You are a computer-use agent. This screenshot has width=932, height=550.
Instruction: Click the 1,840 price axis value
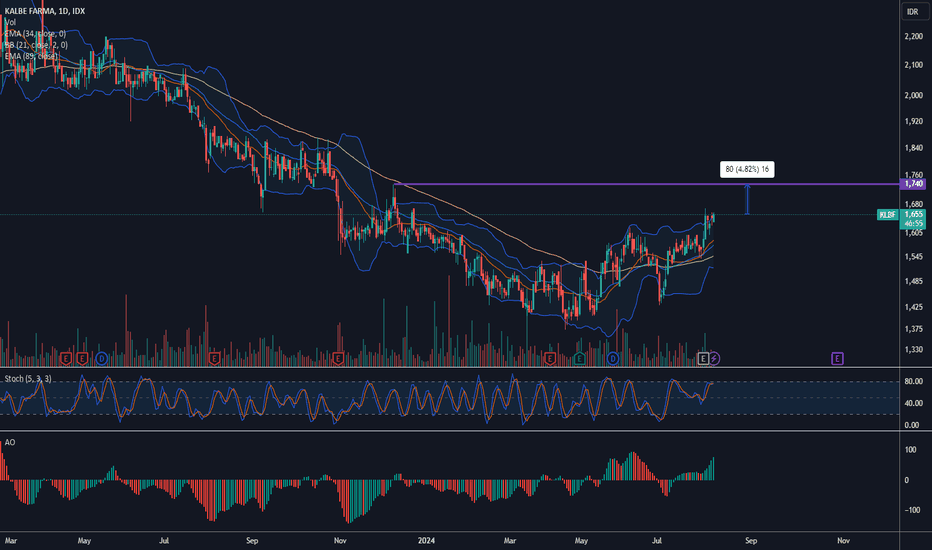click(914, 148)
